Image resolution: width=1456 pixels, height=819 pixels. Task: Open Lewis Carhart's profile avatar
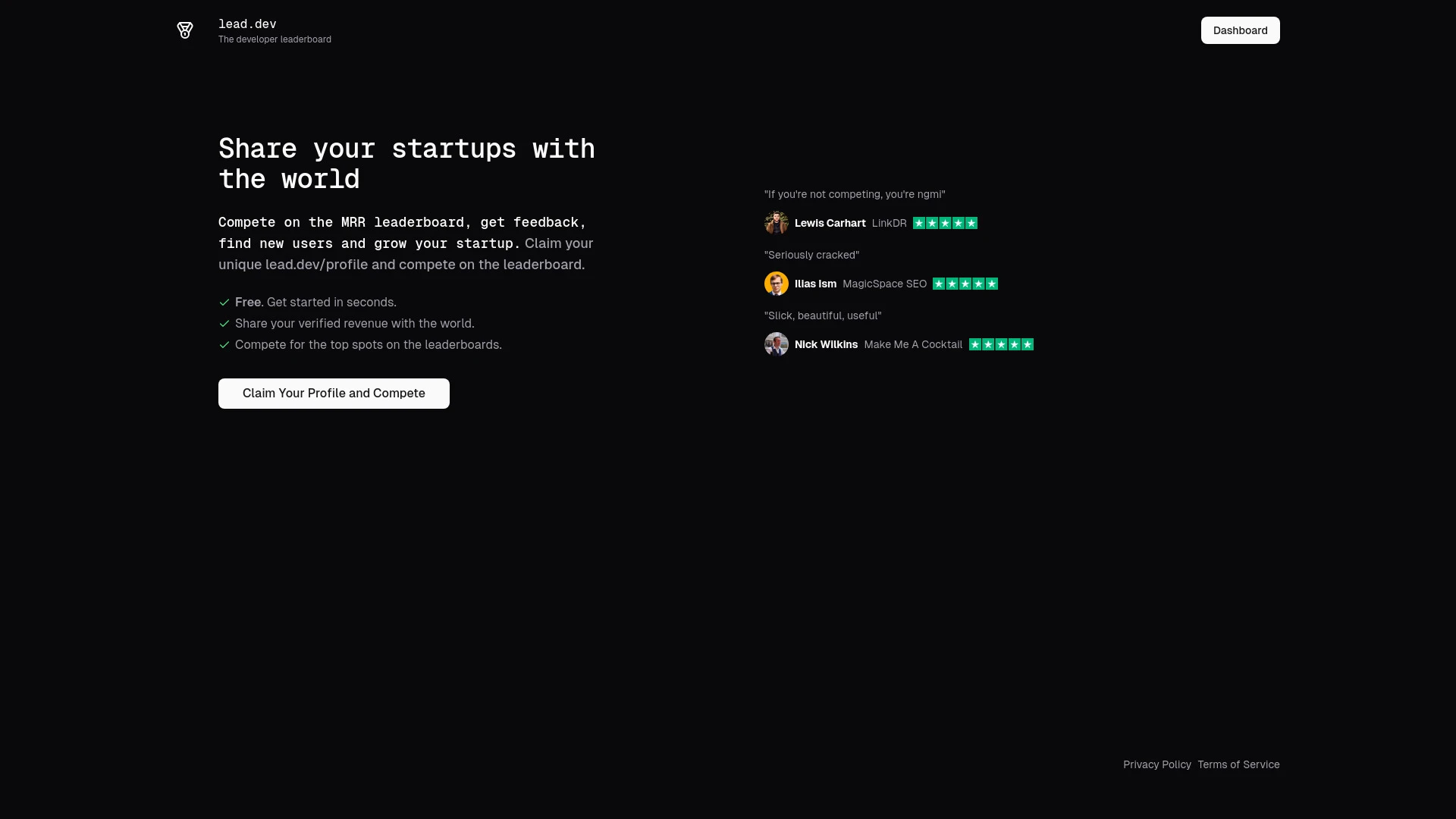777,223
